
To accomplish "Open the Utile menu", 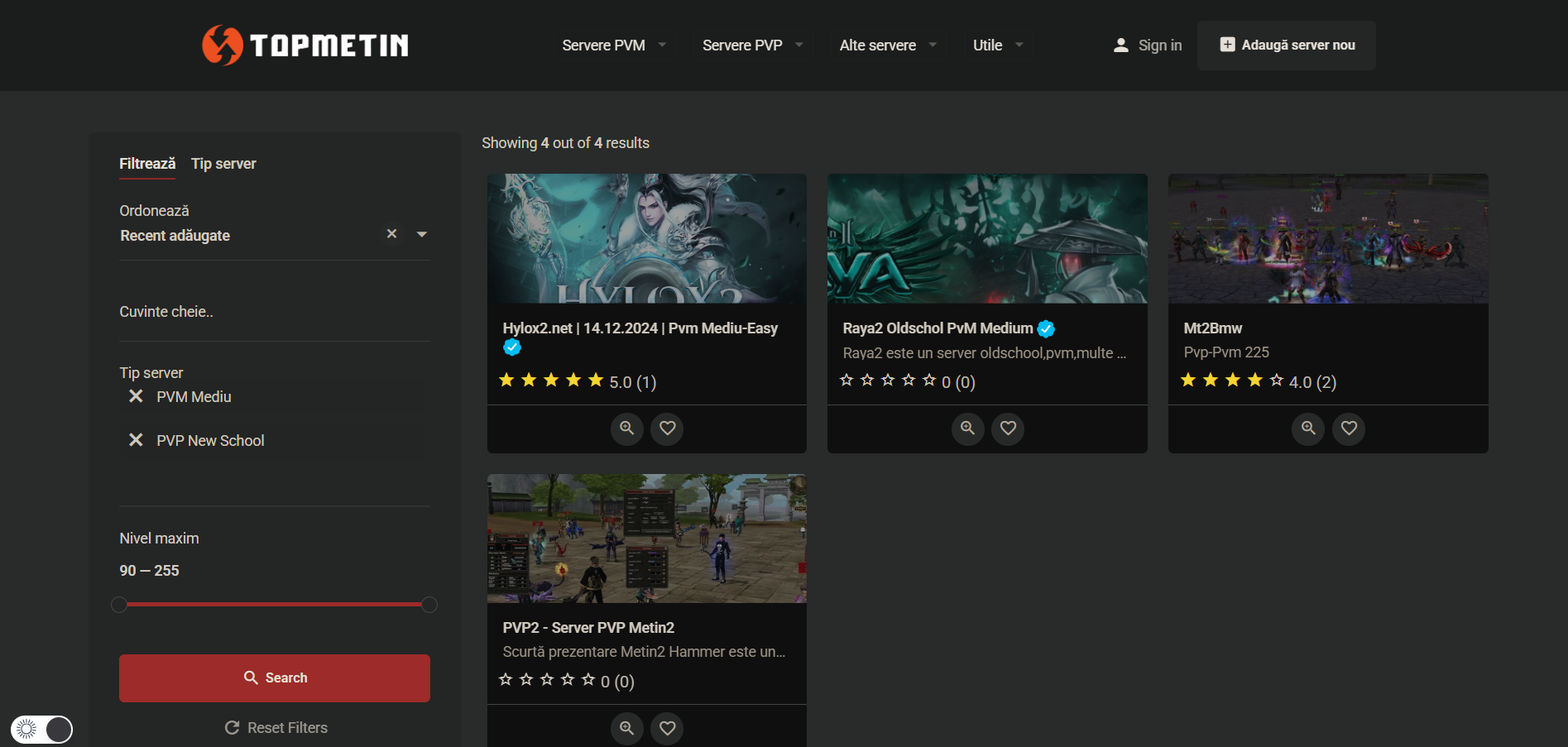I will pos(997,45).
